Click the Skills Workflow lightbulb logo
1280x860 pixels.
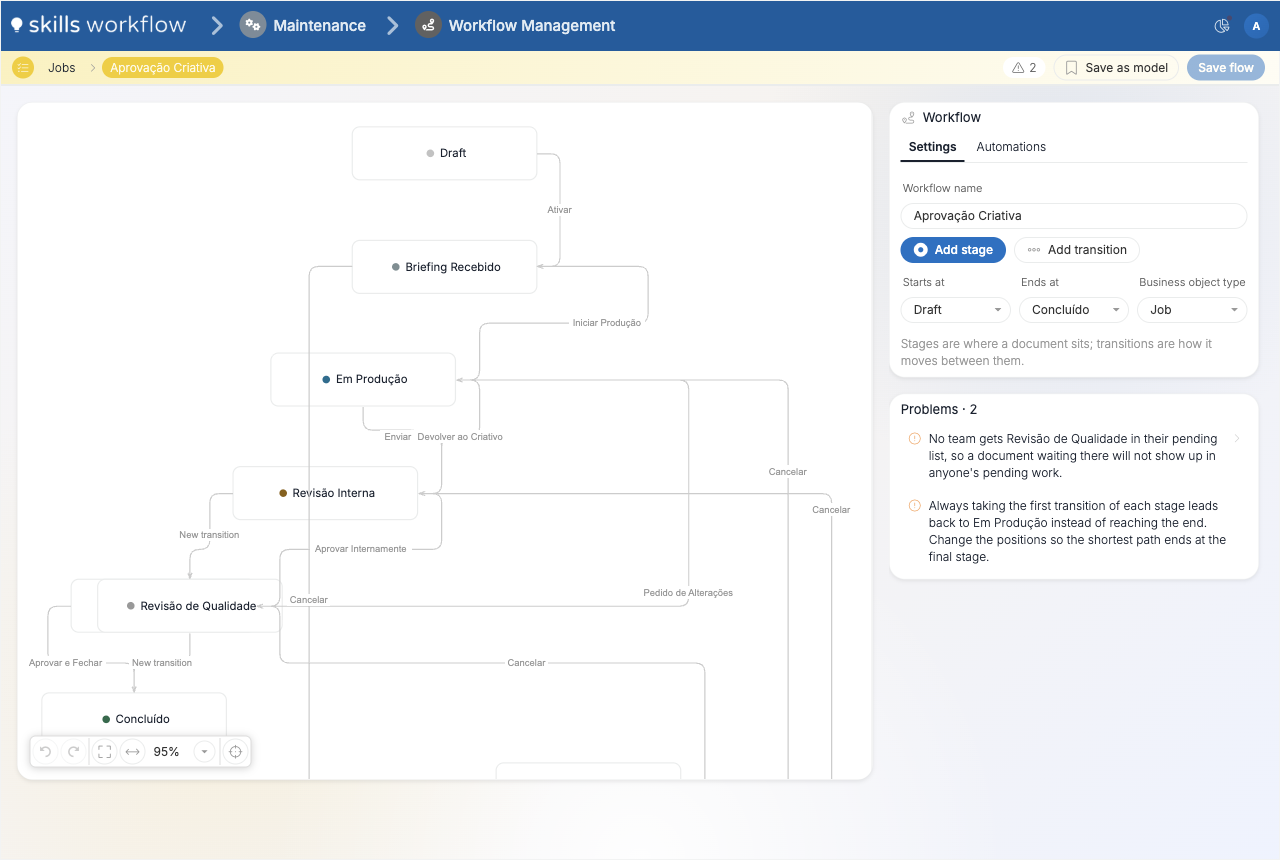coord(17,25)
